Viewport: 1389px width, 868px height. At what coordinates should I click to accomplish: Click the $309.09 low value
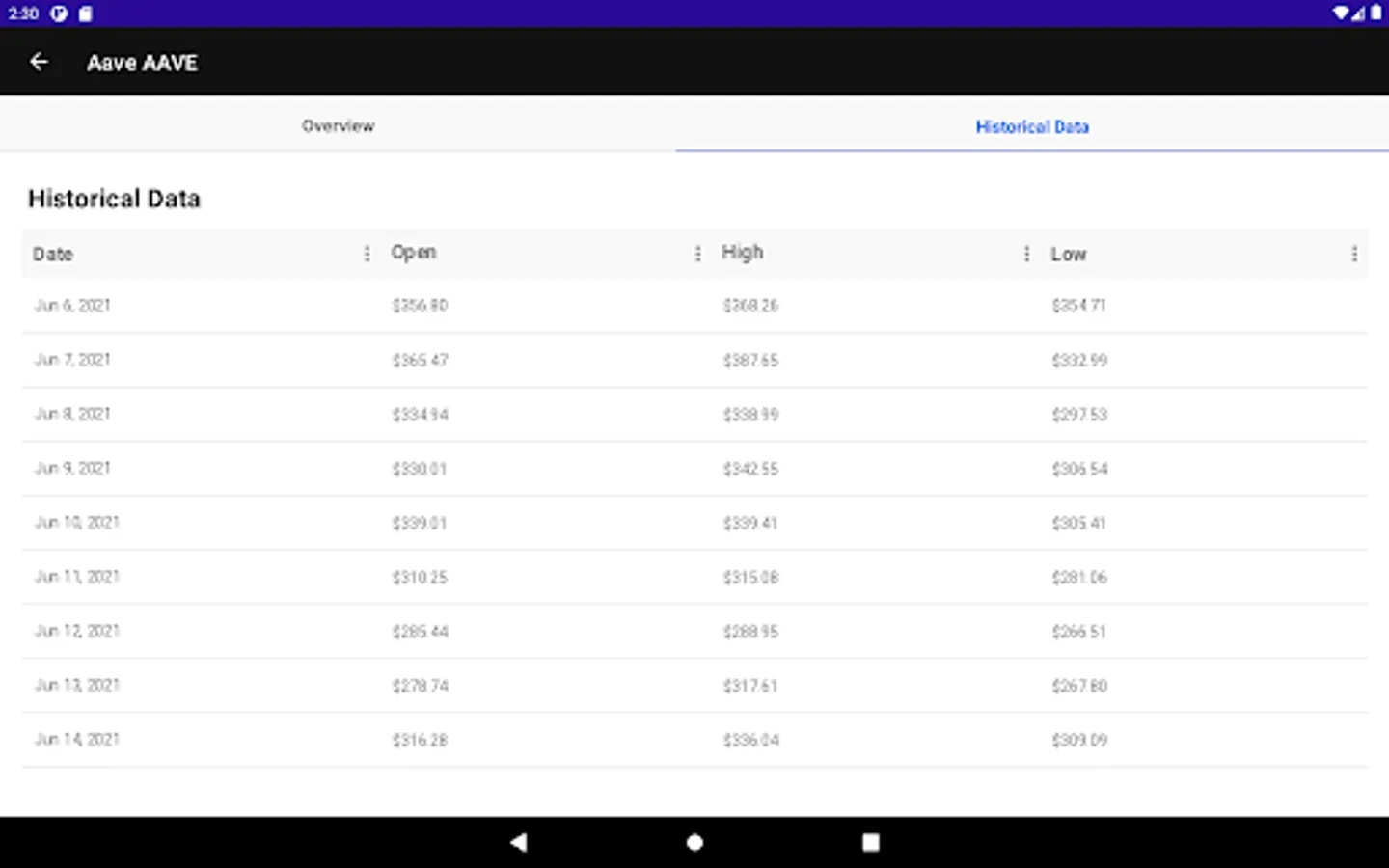point(1079,741)
